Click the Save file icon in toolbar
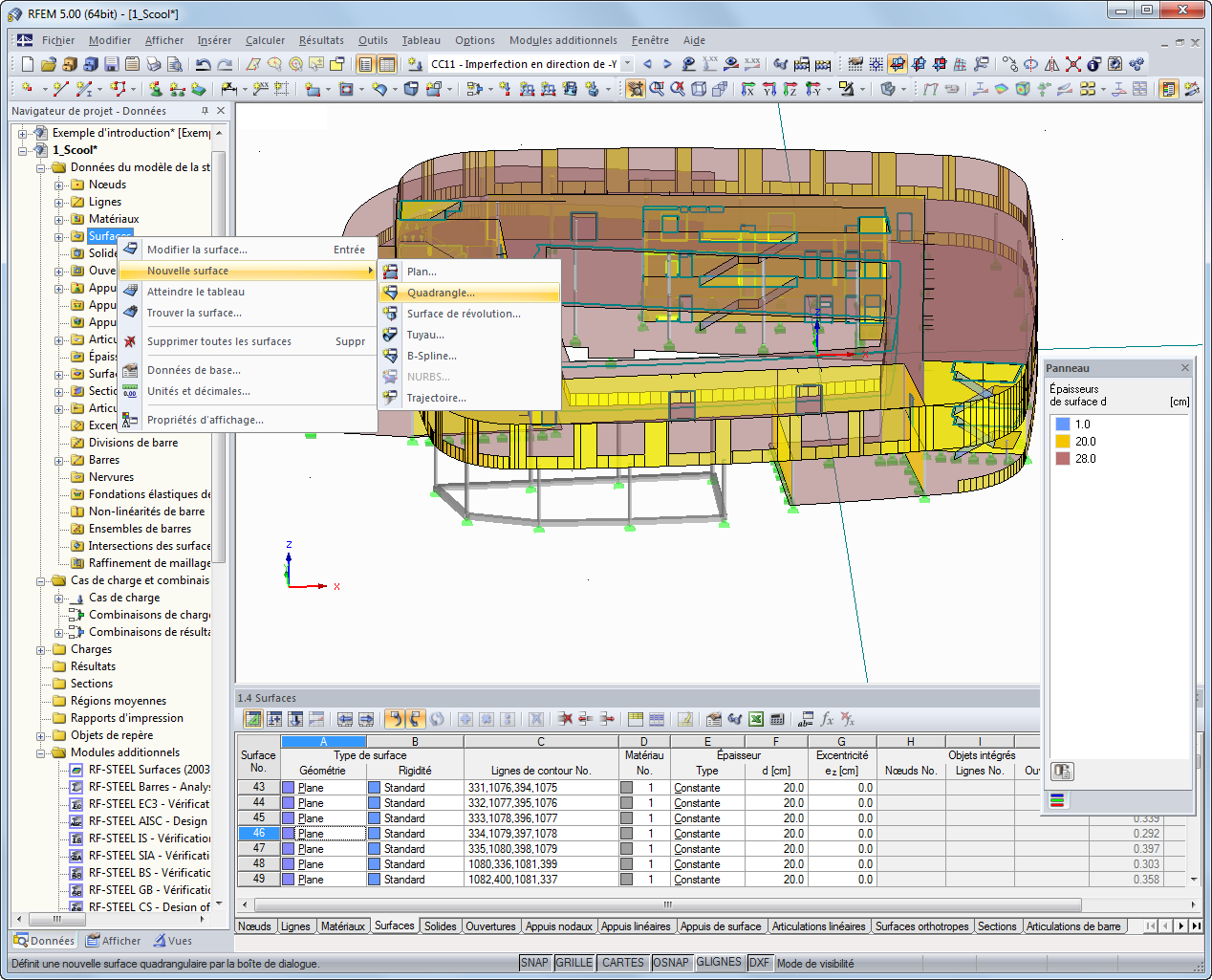 point(112,64)
